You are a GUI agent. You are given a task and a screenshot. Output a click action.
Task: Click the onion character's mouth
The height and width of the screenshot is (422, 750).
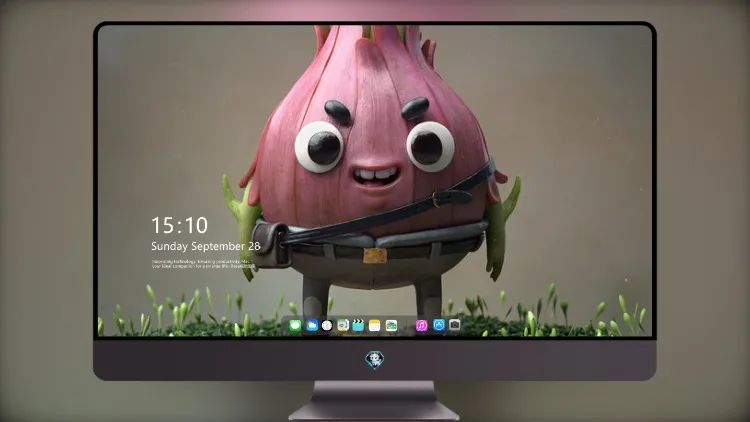pos(376,176)
